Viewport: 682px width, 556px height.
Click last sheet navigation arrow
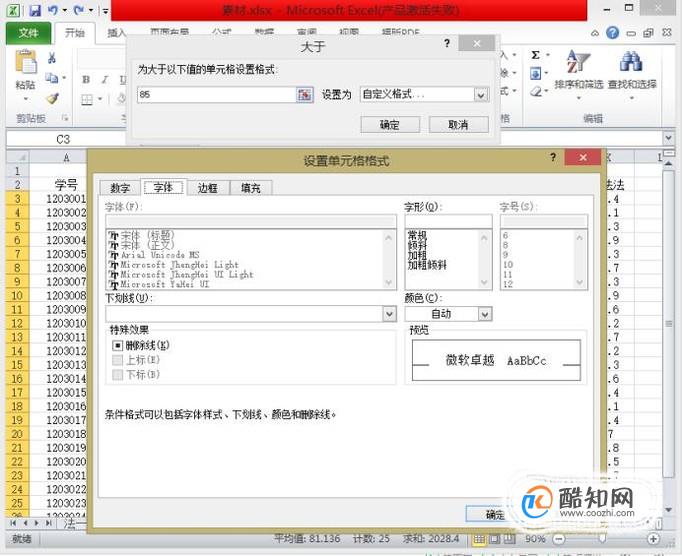[x=49, y=523]
